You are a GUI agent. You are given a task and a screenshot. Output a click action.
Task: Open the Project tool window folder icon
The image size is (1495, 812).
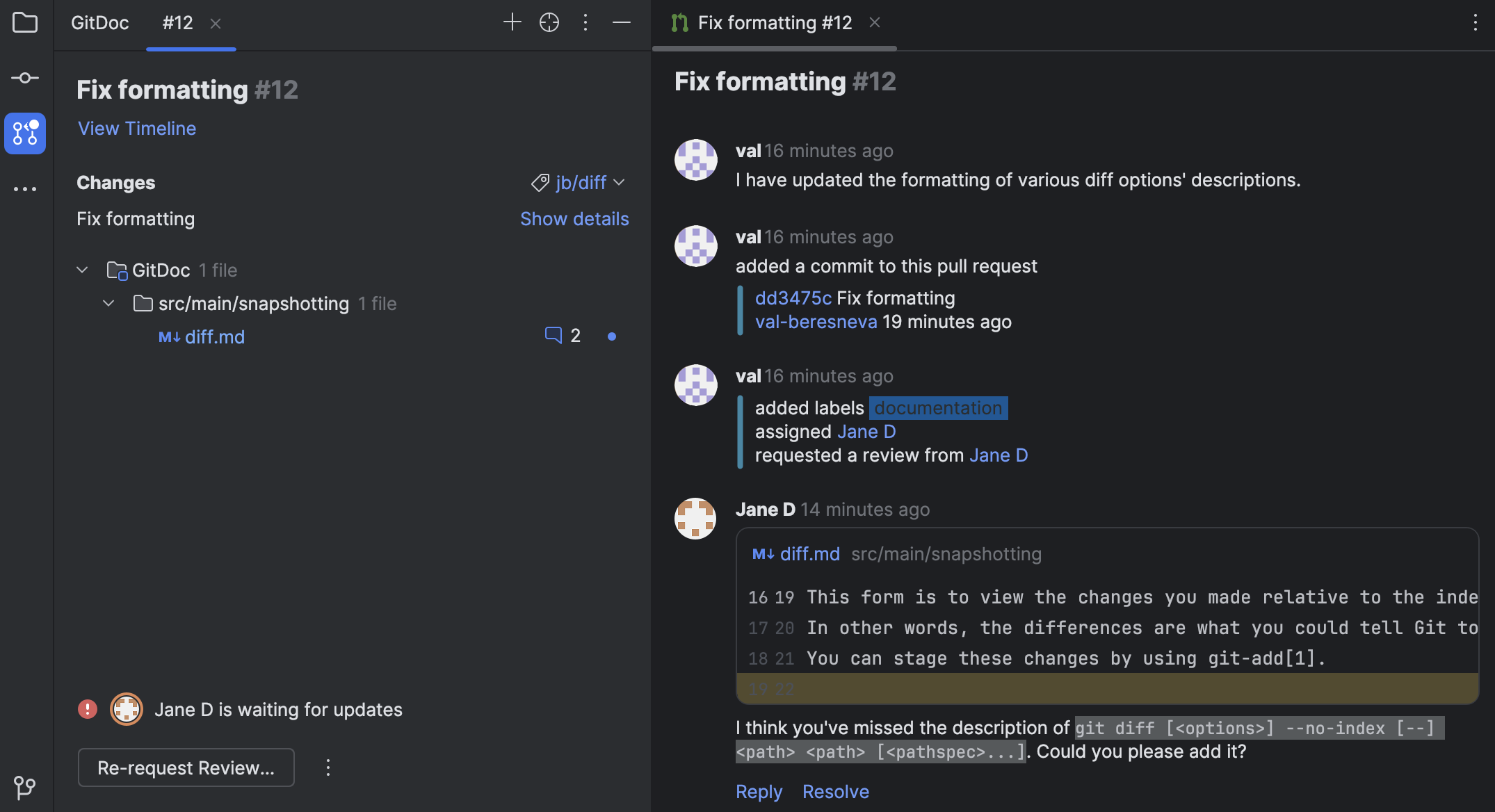(25, 22)
